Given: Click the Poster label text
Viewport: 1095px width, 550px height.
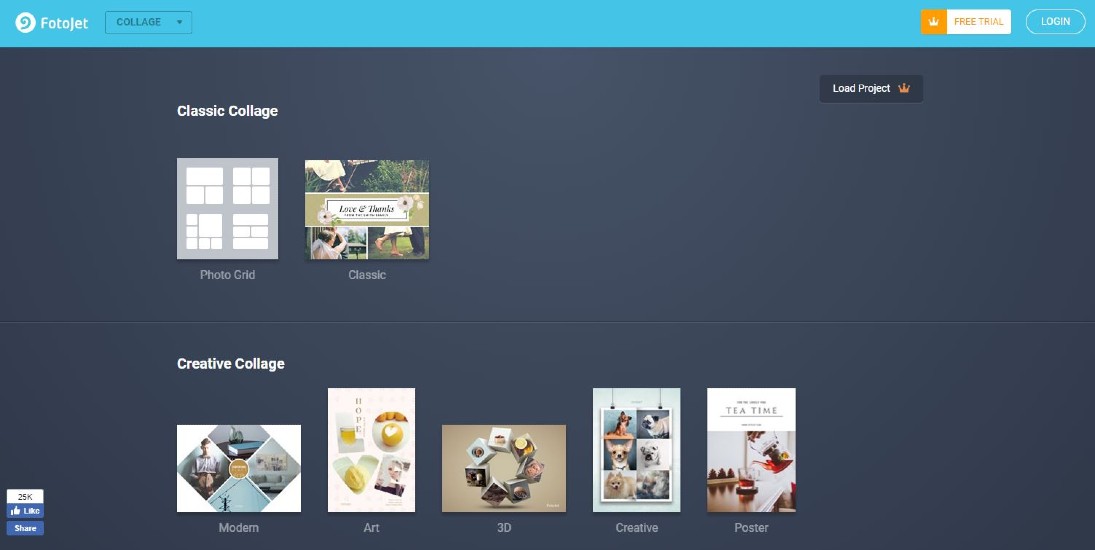Looking at the screenshot, I should 751,528.
